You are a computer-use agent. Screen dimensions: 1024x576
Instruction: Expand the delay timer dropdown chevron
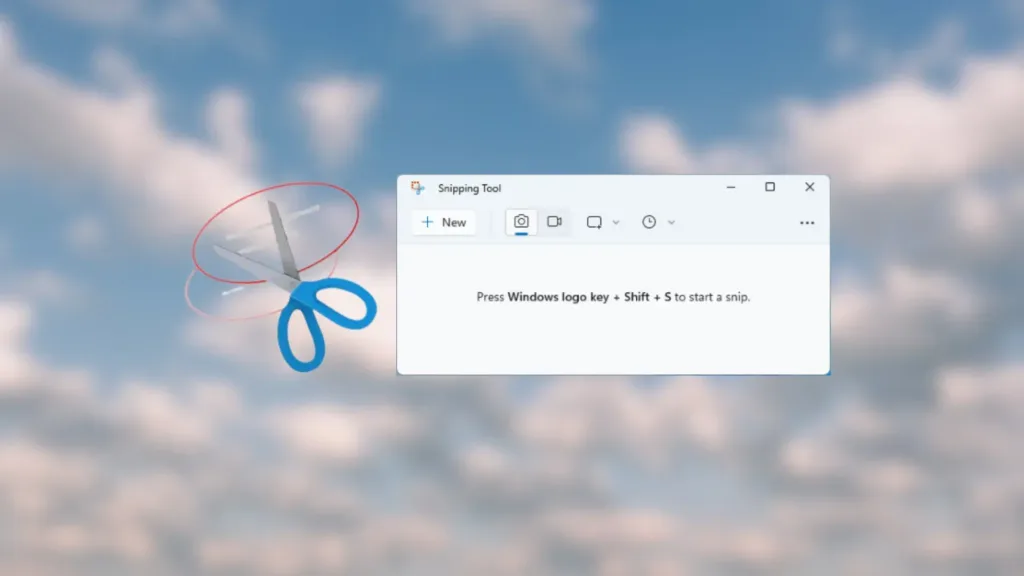(x=671, y=222)
